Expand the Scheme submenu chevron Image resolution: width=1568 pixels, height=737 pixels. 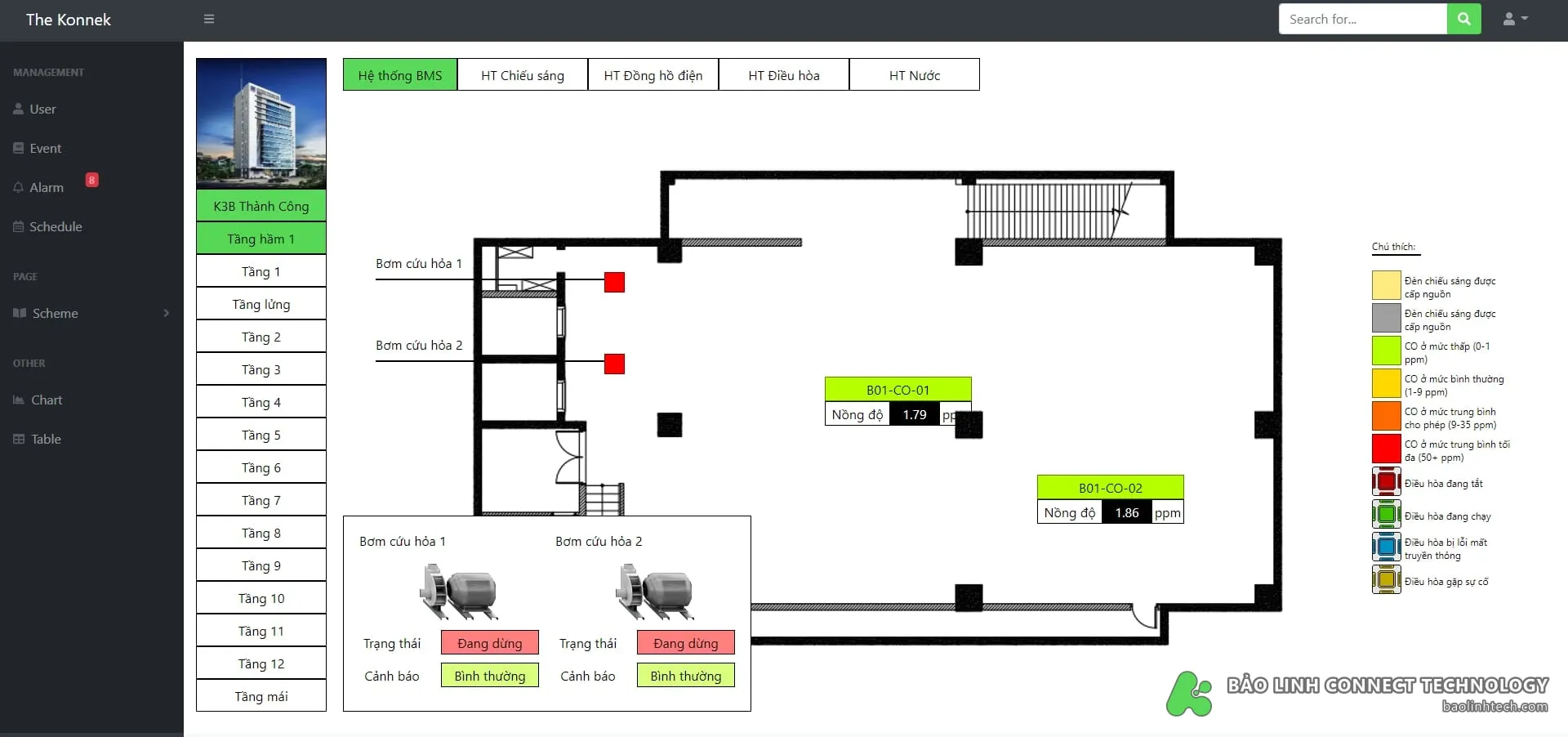[x=167, y=313]
